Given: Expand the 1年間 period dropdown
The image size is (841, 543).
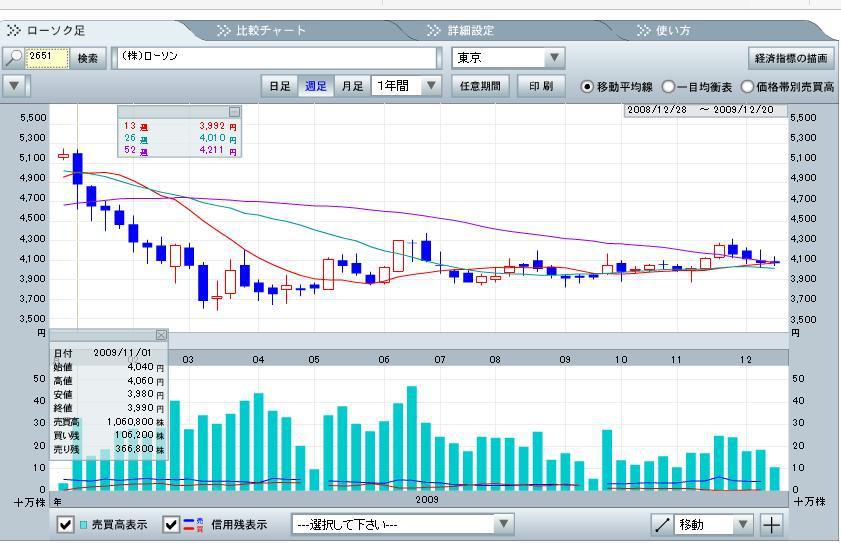Looking at the screenshot, I should point(430,86).
